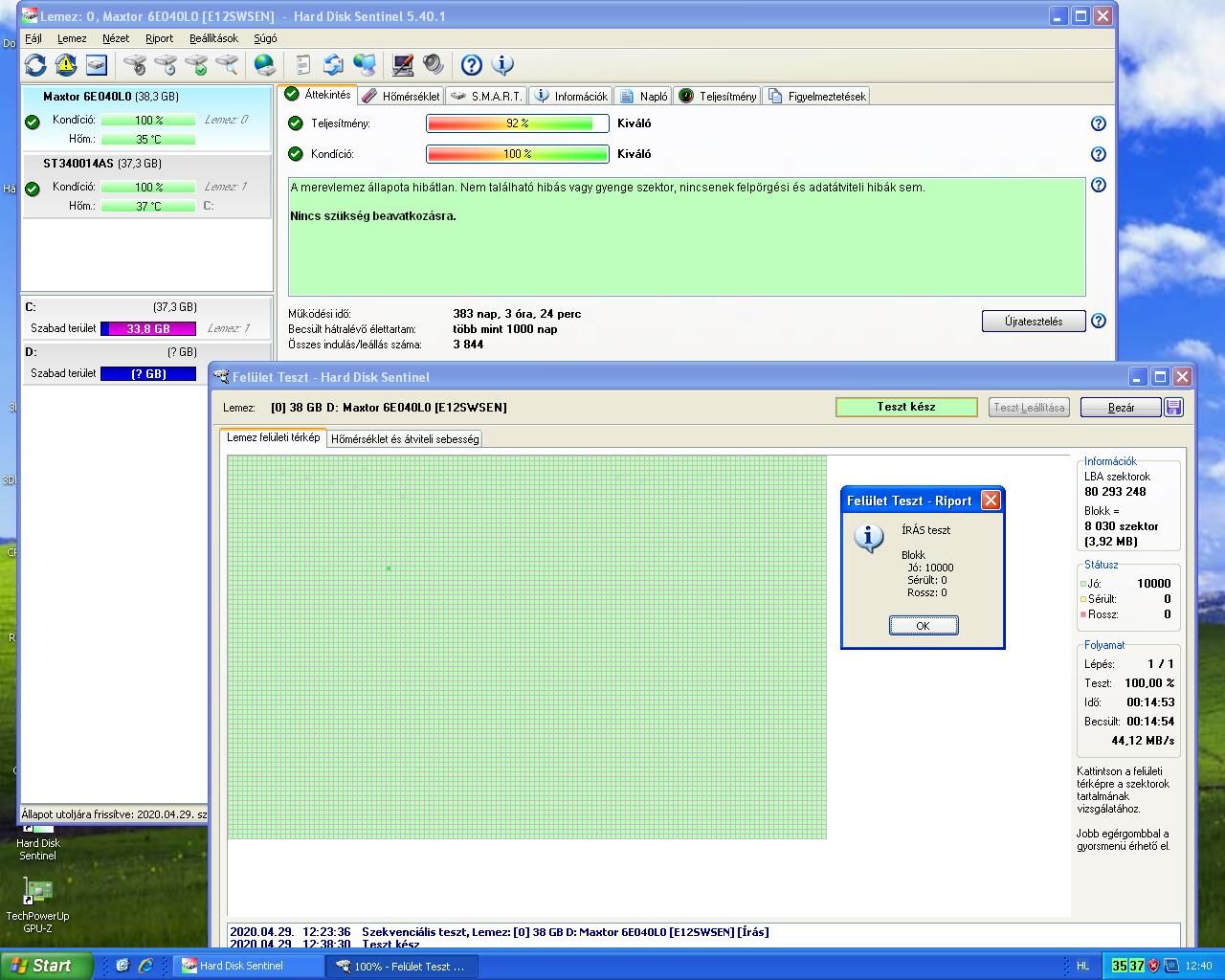This screenshot has height=980, width=1225.
Task: Click the HL language indicator in taskbar
Action: pyautogui.click(x=1082, y=966)
